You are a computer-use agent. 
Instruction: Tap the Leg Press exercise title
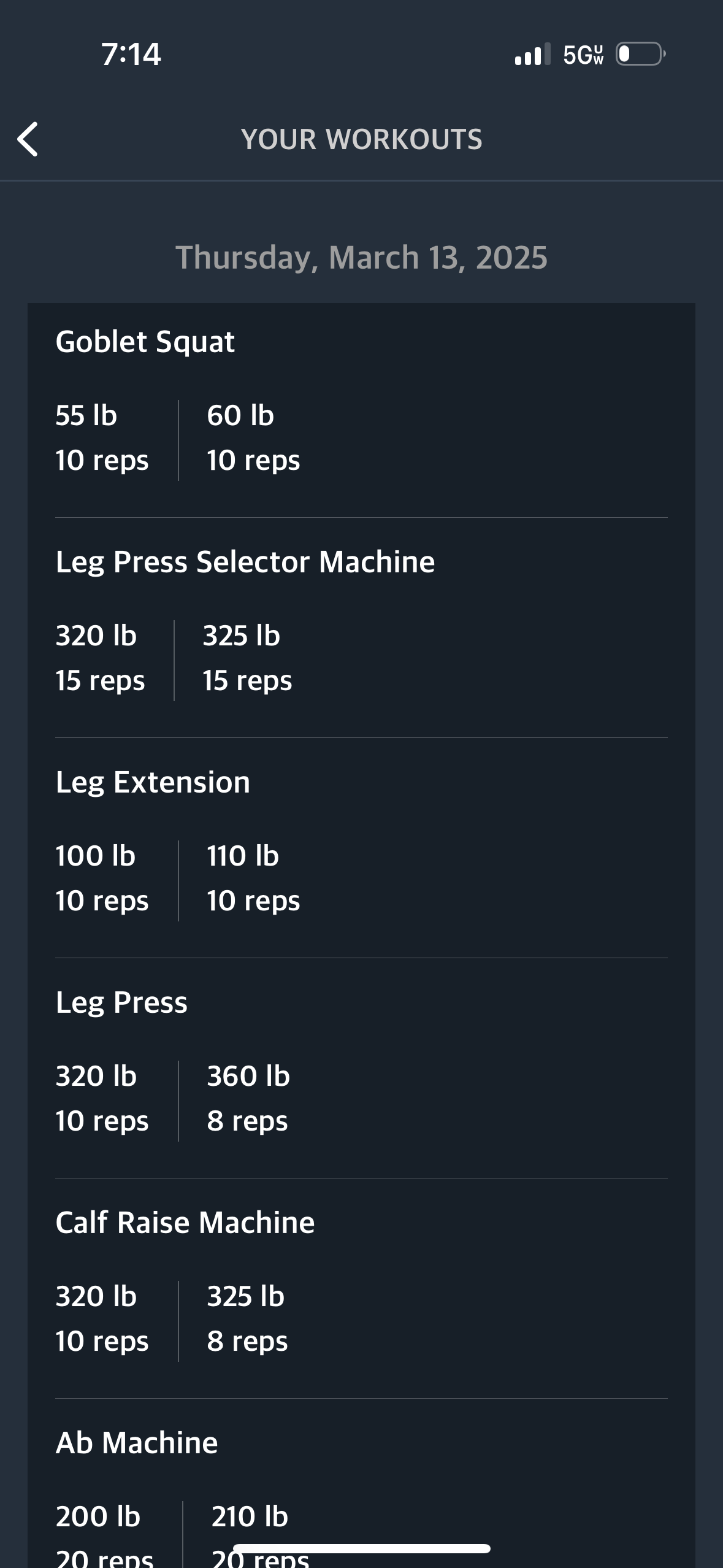click(121, 1002)
